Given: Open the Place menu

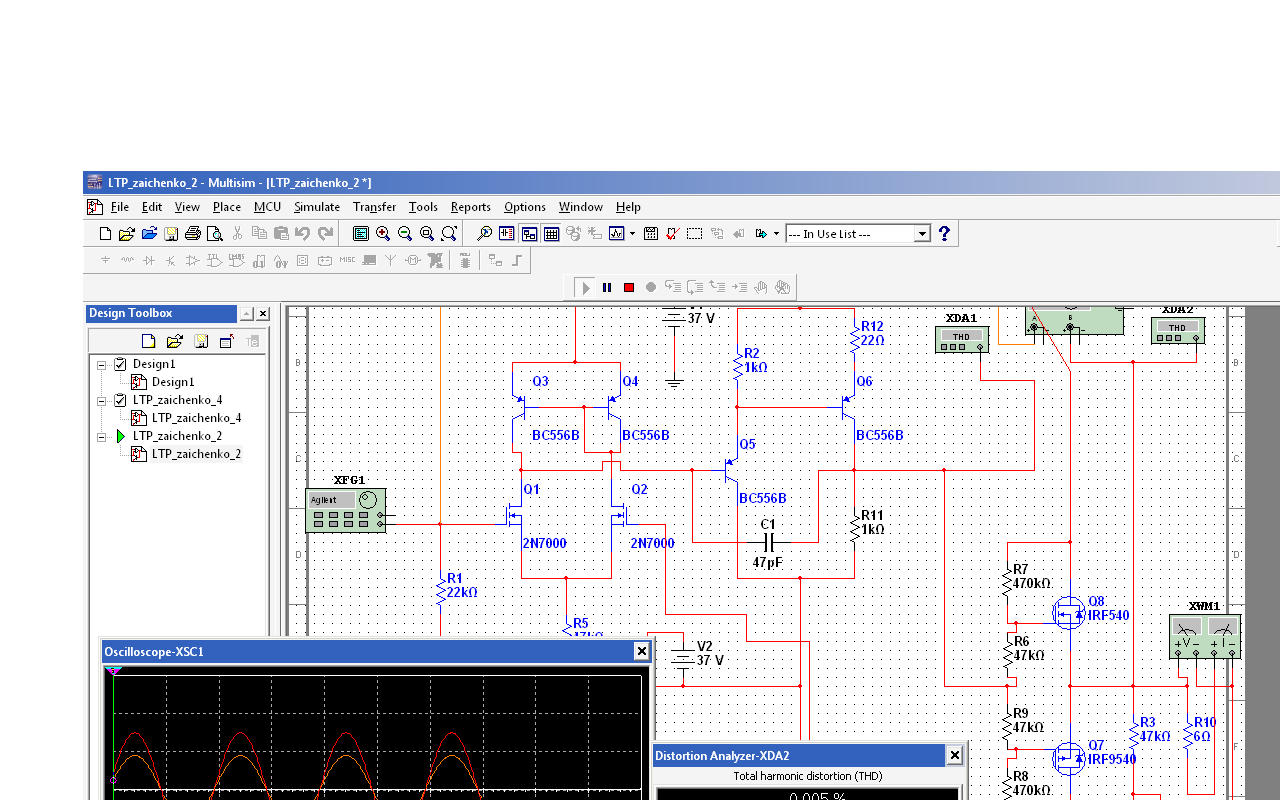Looking at the screenshot, I should coord(227,207).
